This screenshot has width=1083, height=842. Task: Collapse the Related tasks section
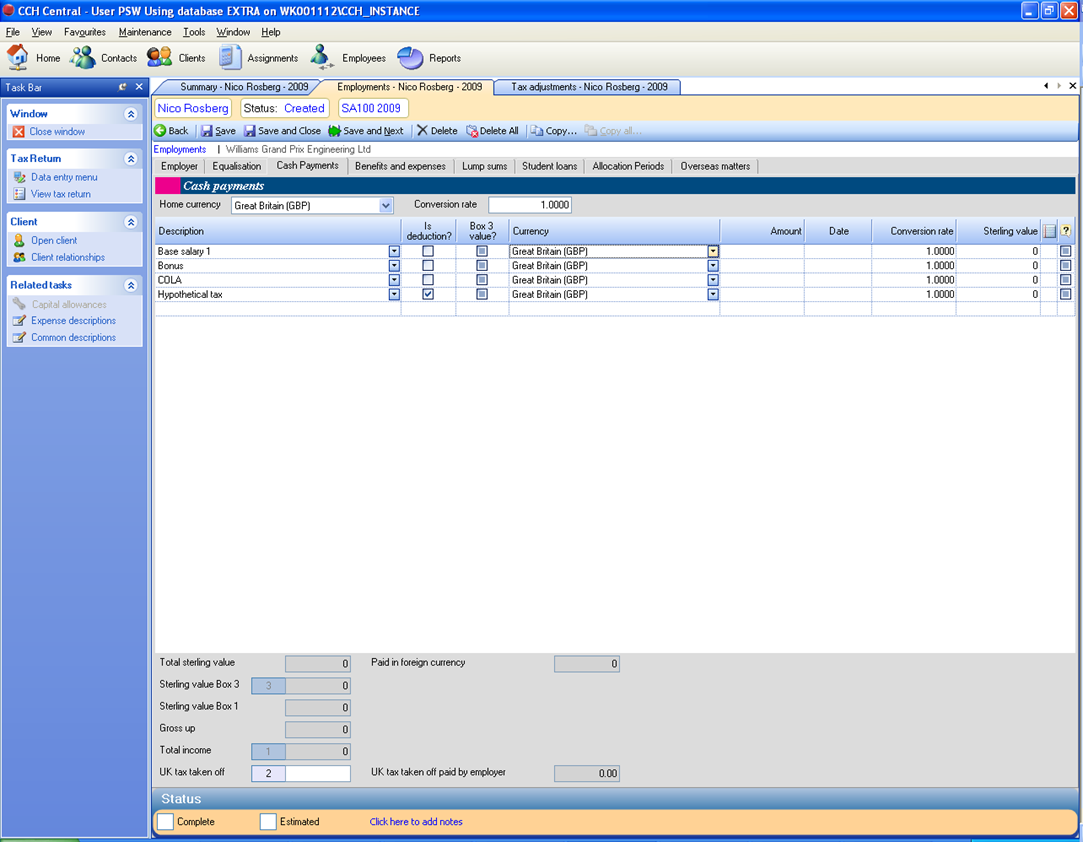pyautogui.click(x=131, y=285)
